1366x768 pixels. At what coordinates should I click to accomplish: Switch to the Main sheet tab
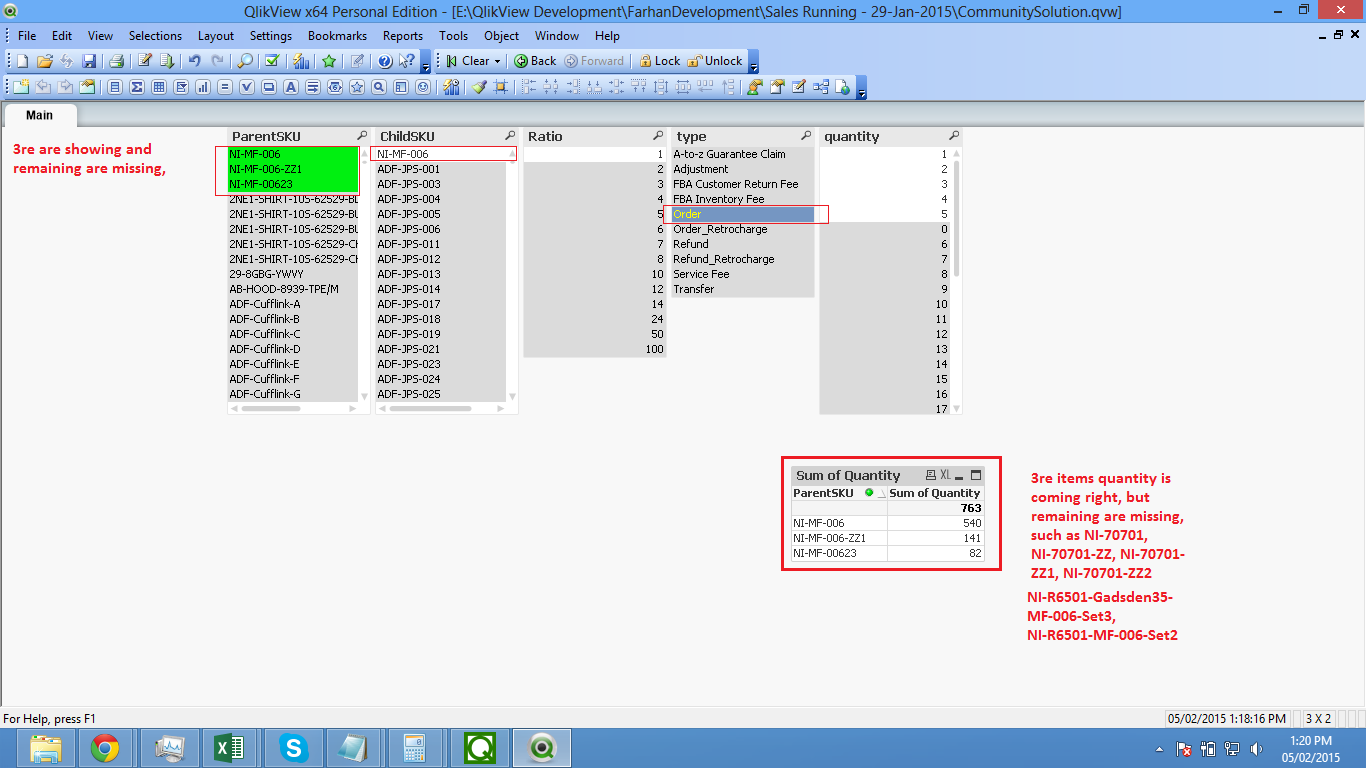(x=40, y=115)
